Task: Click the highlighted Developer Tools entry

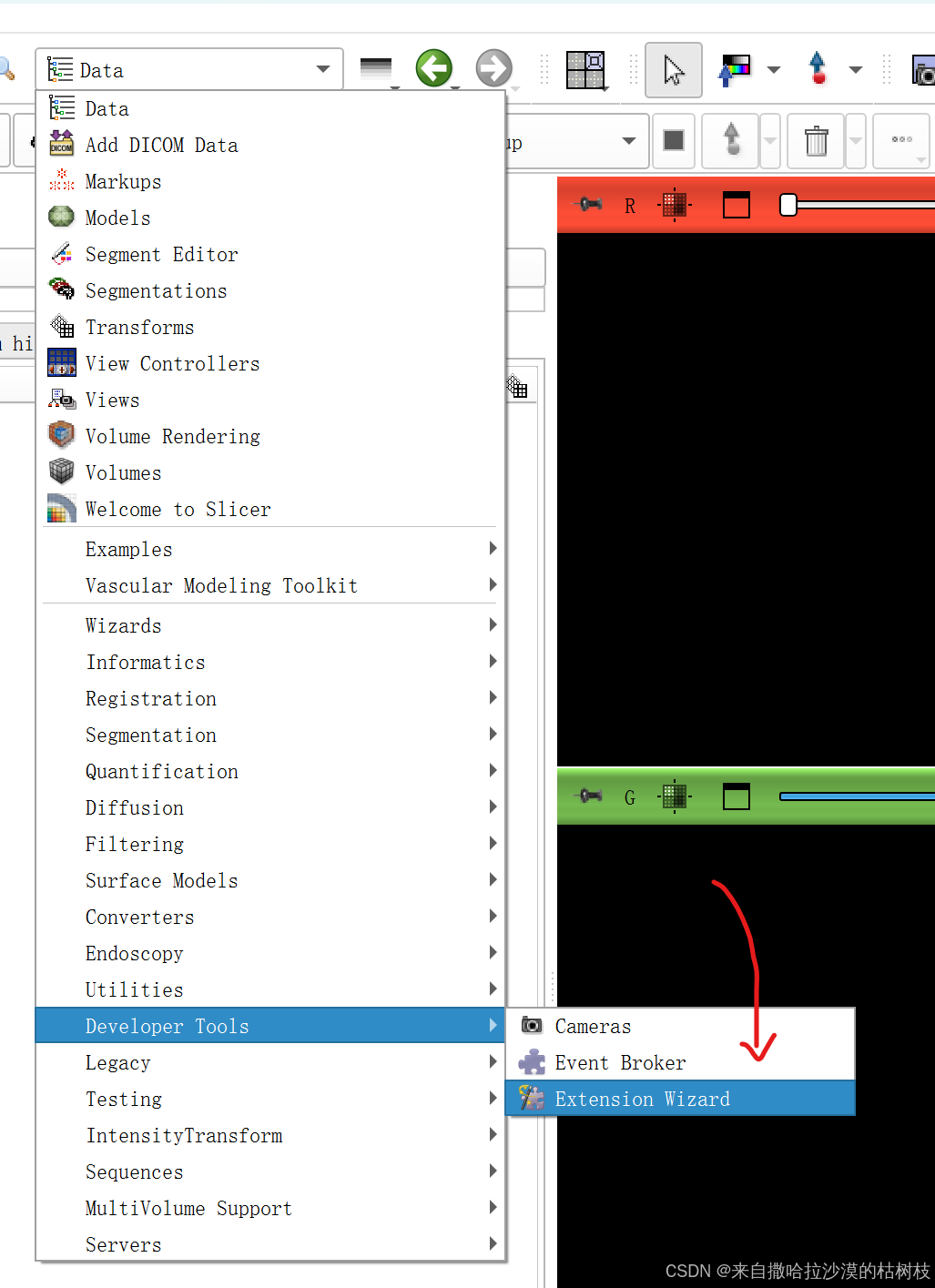Action: (x=270, y=1026)
